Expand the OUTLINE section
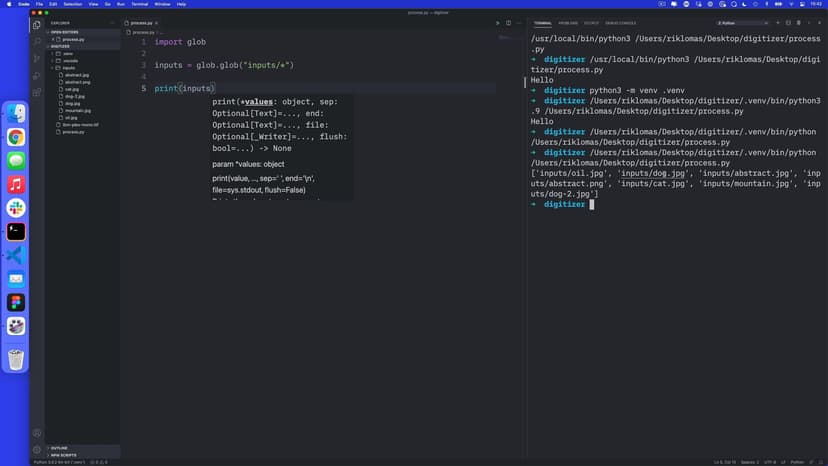Viewport: 828px width, 466px height. pyautogui.click(x=60, y=447)
